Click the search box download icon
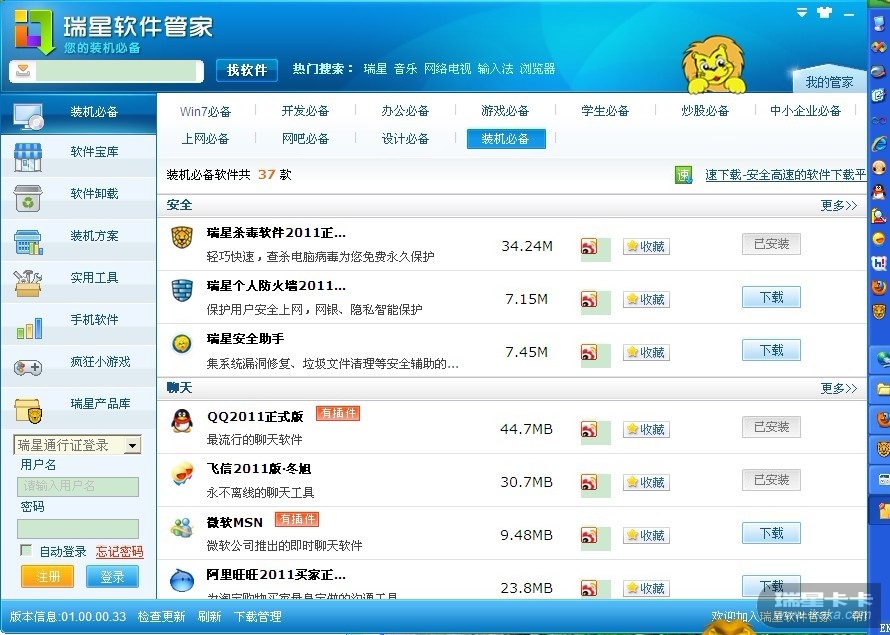This screenshot has height=635, width=890. tap(23, 71)
